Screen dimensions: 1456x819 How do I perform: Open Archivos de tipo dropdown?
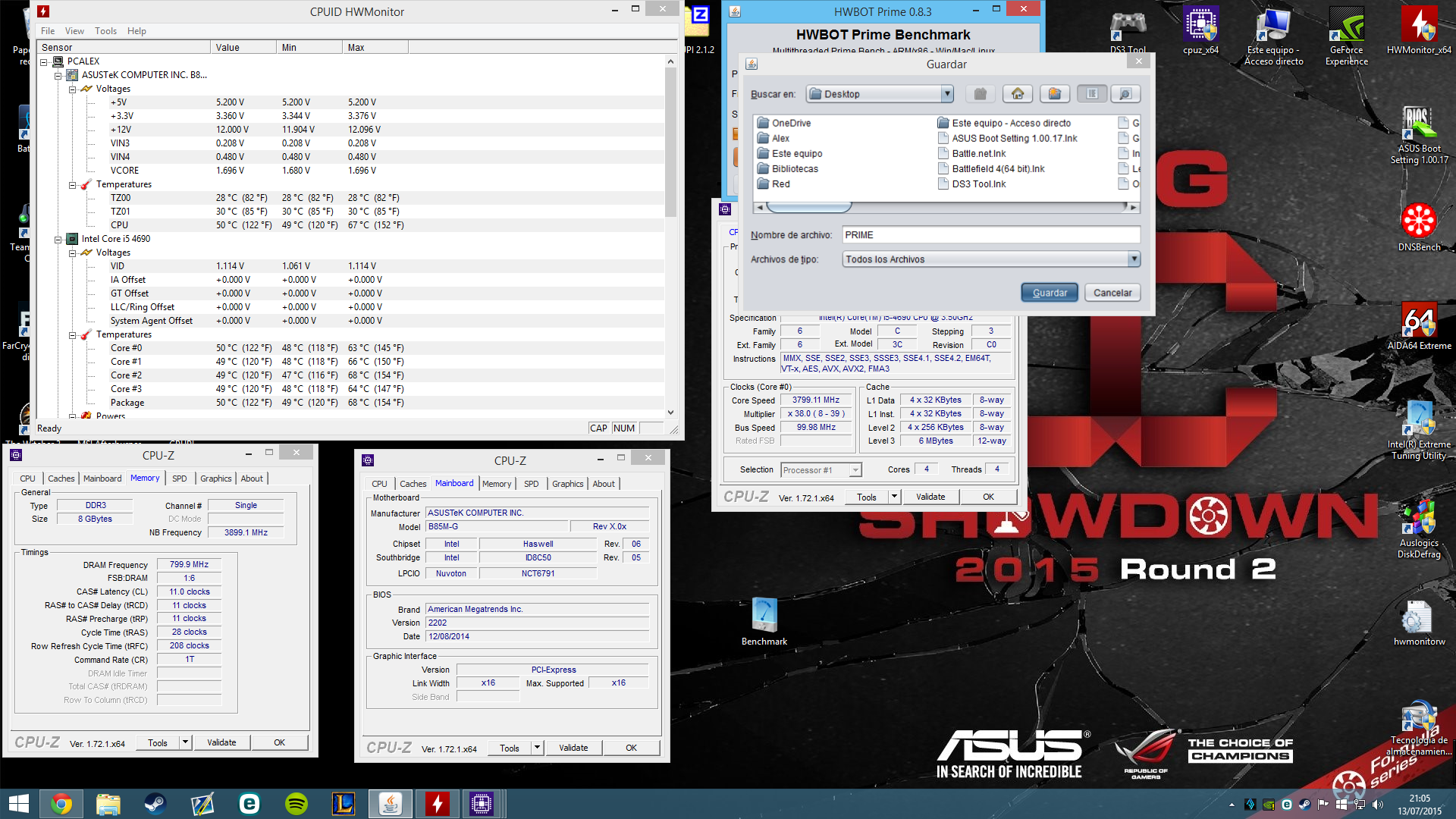(1134, 259)
